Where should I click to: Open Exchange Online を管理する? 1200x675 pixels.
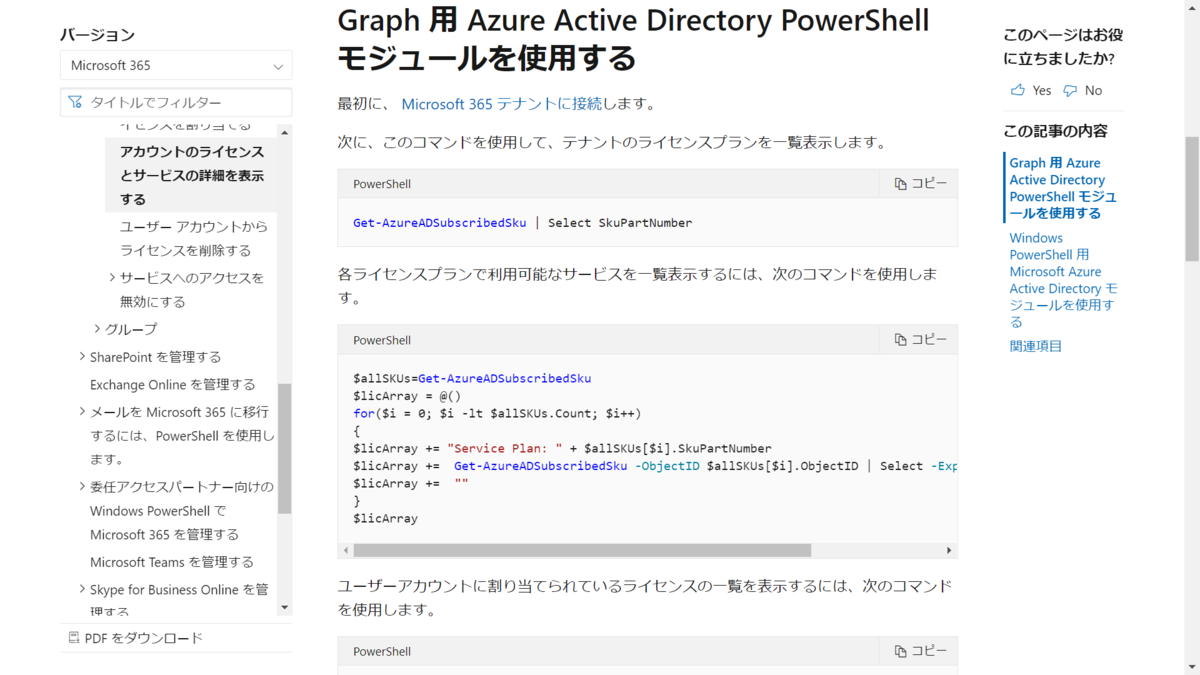pos(172,384)
